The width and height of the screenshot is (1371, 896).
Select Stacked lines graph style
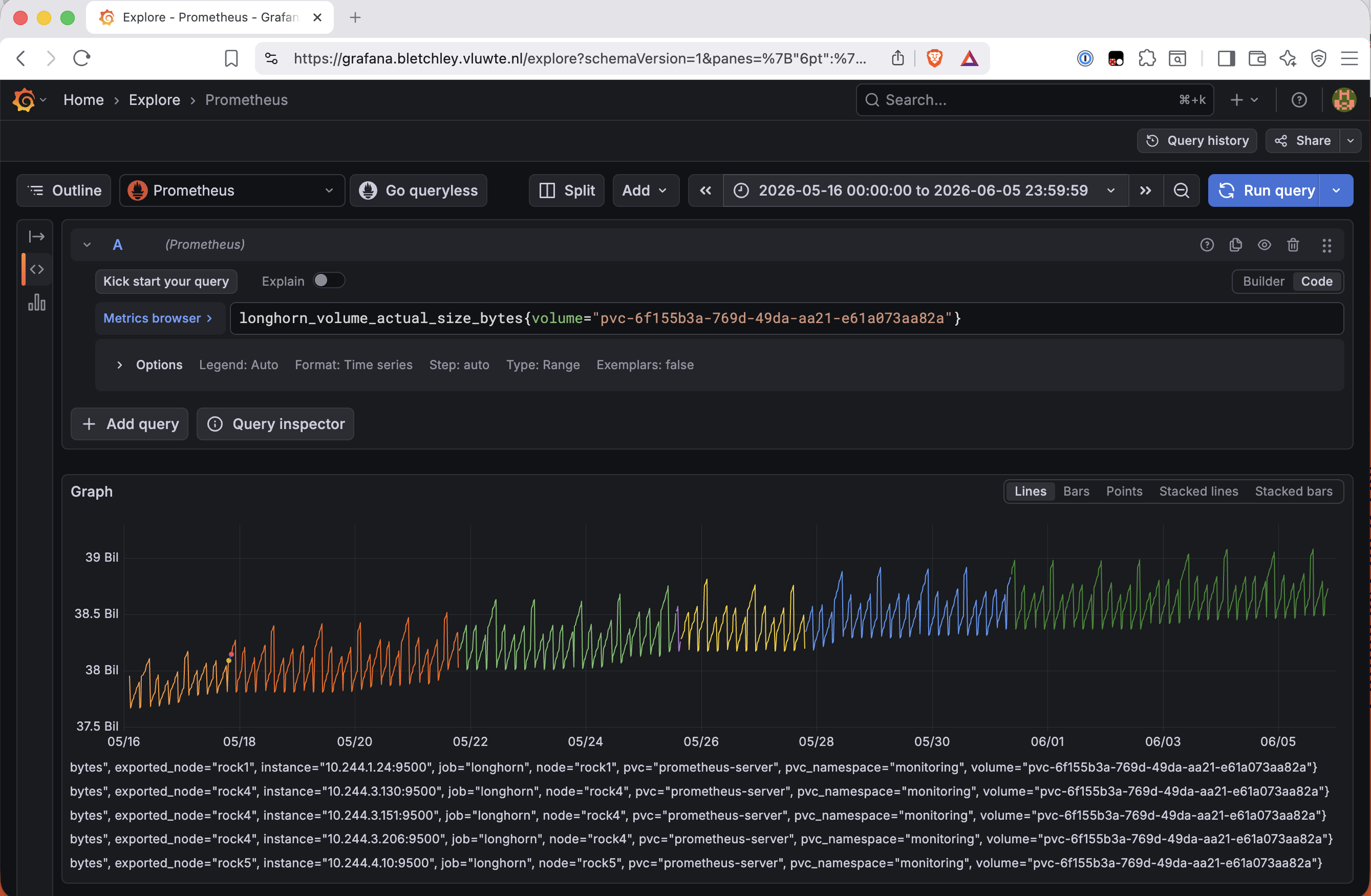tap(1198, 492)
